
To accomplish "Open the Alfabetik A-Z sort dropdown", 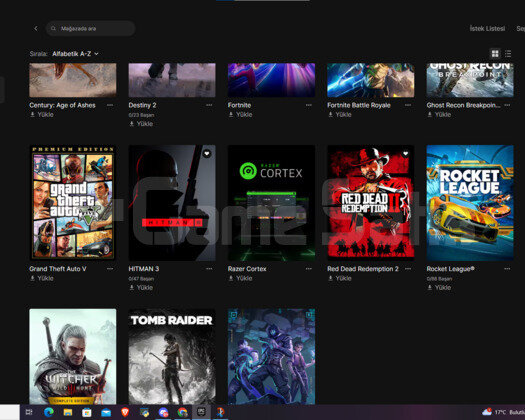I will click(x=75, y=54).
